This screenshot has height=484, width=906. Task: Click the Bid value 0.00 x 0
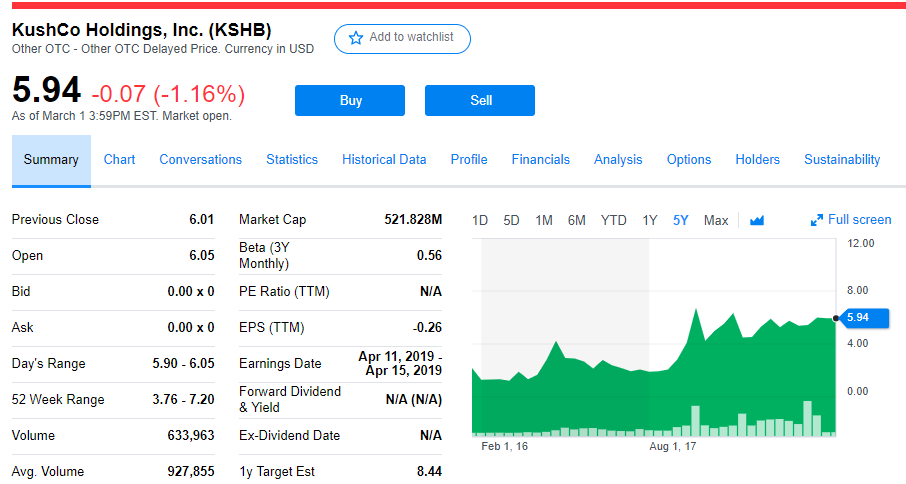point(191,292)
